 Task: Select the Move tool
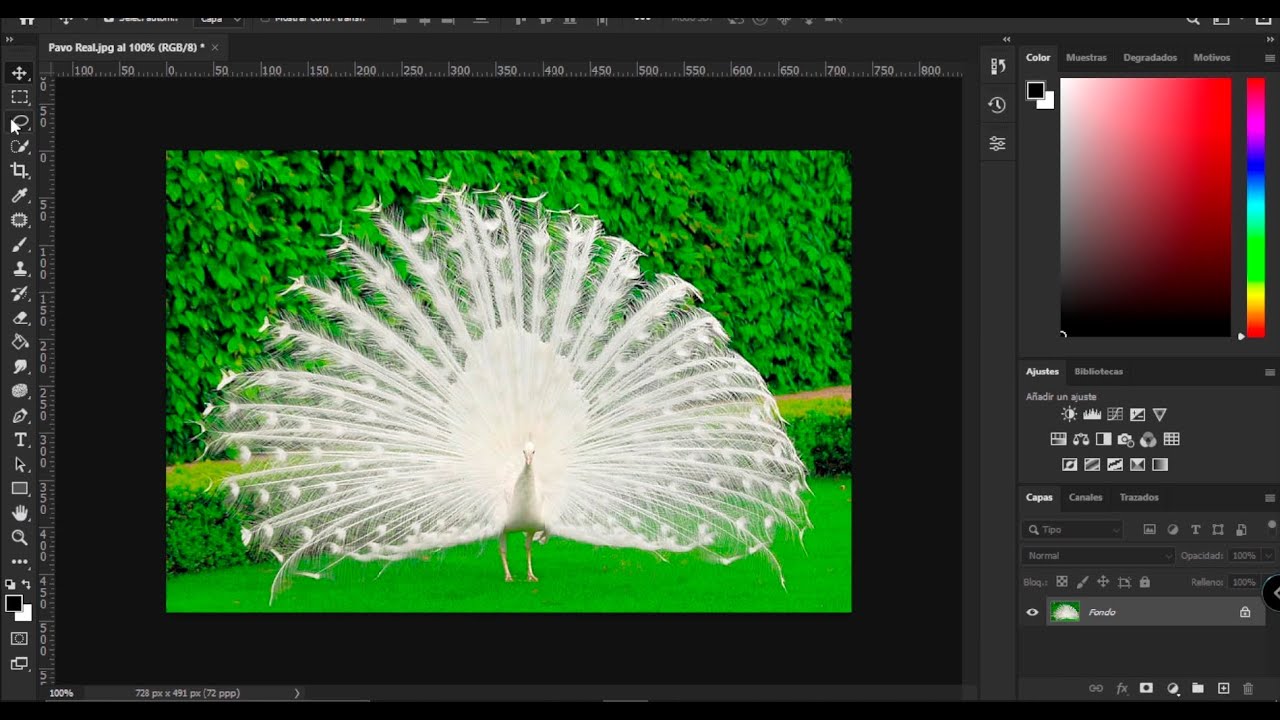19,73
